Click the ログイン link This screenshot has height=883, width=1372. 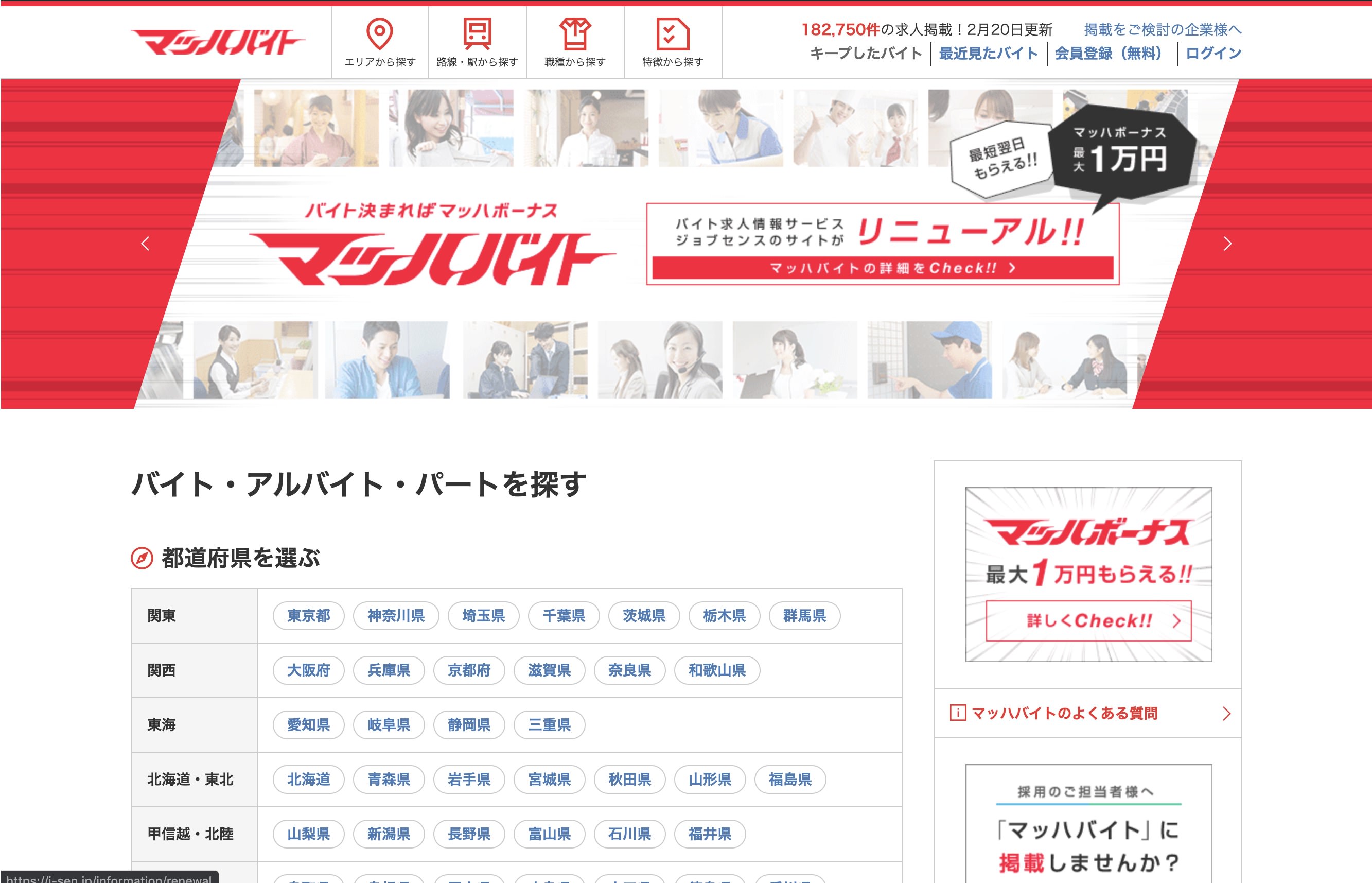1213,54
